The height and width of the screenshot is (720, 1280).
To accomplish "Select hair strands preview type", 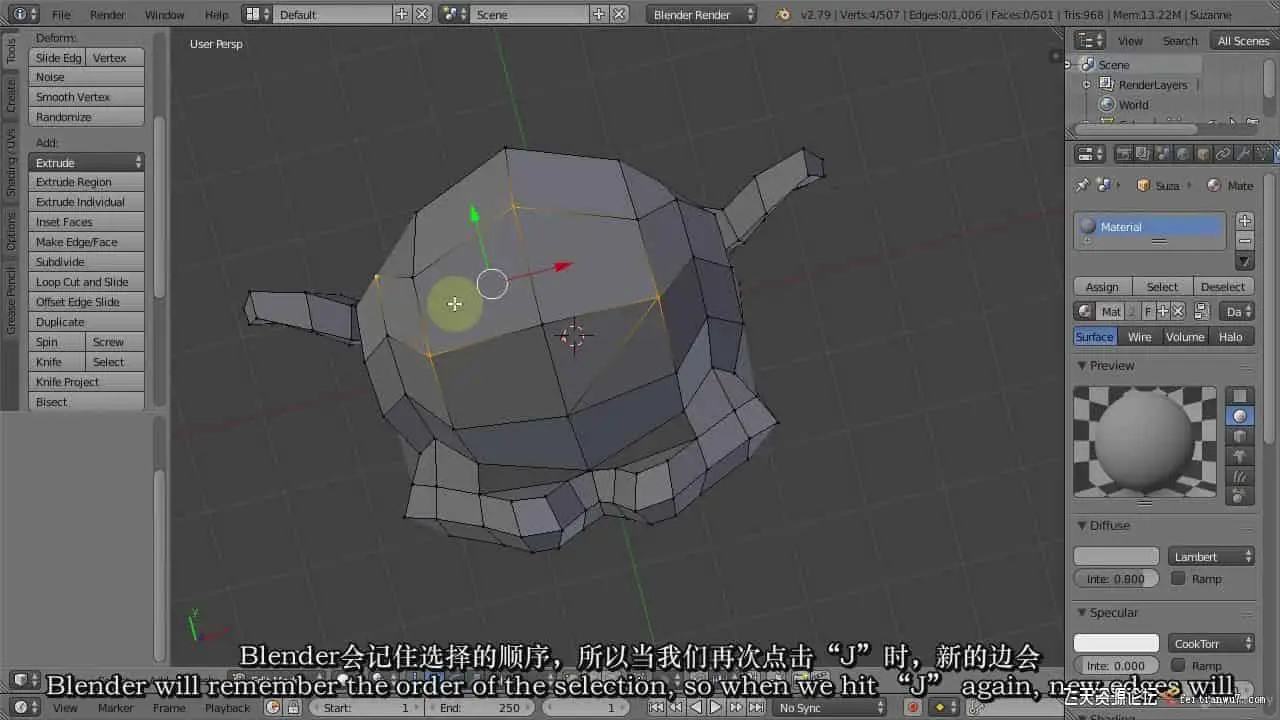I will (x=1240, y=476).
